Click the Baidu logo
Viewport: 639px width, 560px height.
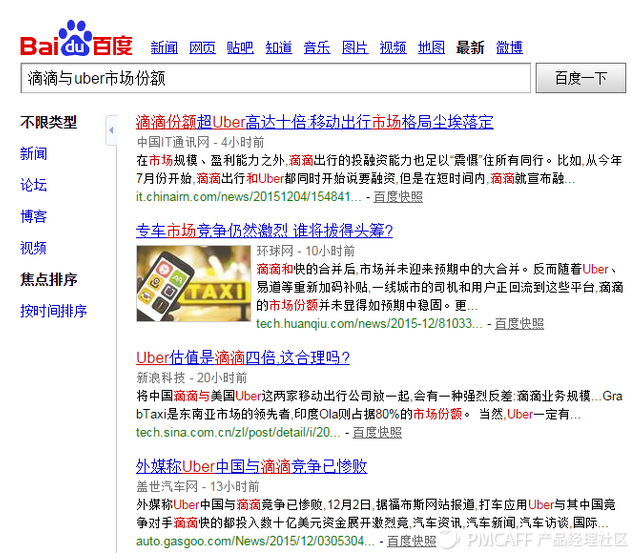click(x=76, y=39)
